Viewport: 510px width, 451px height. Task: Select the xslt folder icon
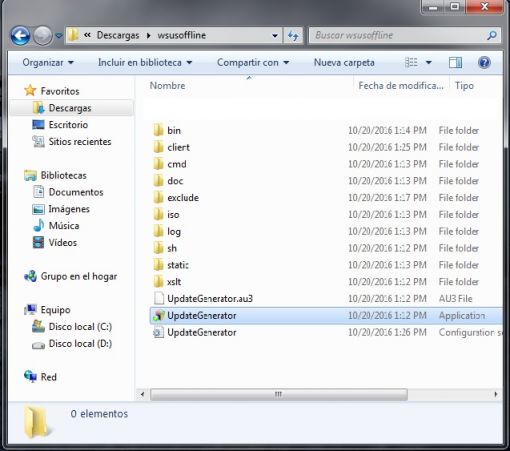[158, 281]
